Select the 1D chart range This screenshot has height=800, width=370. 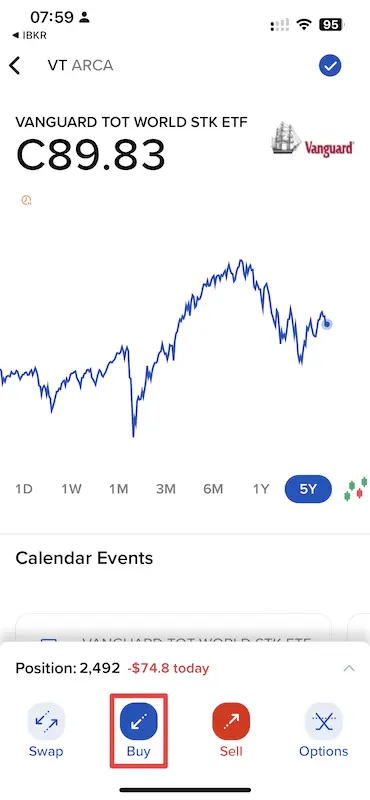pyautogui.click(x=23, y=489)
